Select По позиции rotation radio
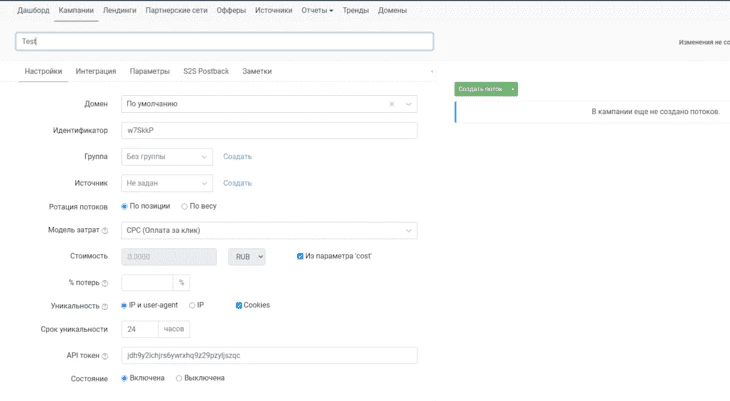This screenshot has height=401, width=730. (124, 206)
